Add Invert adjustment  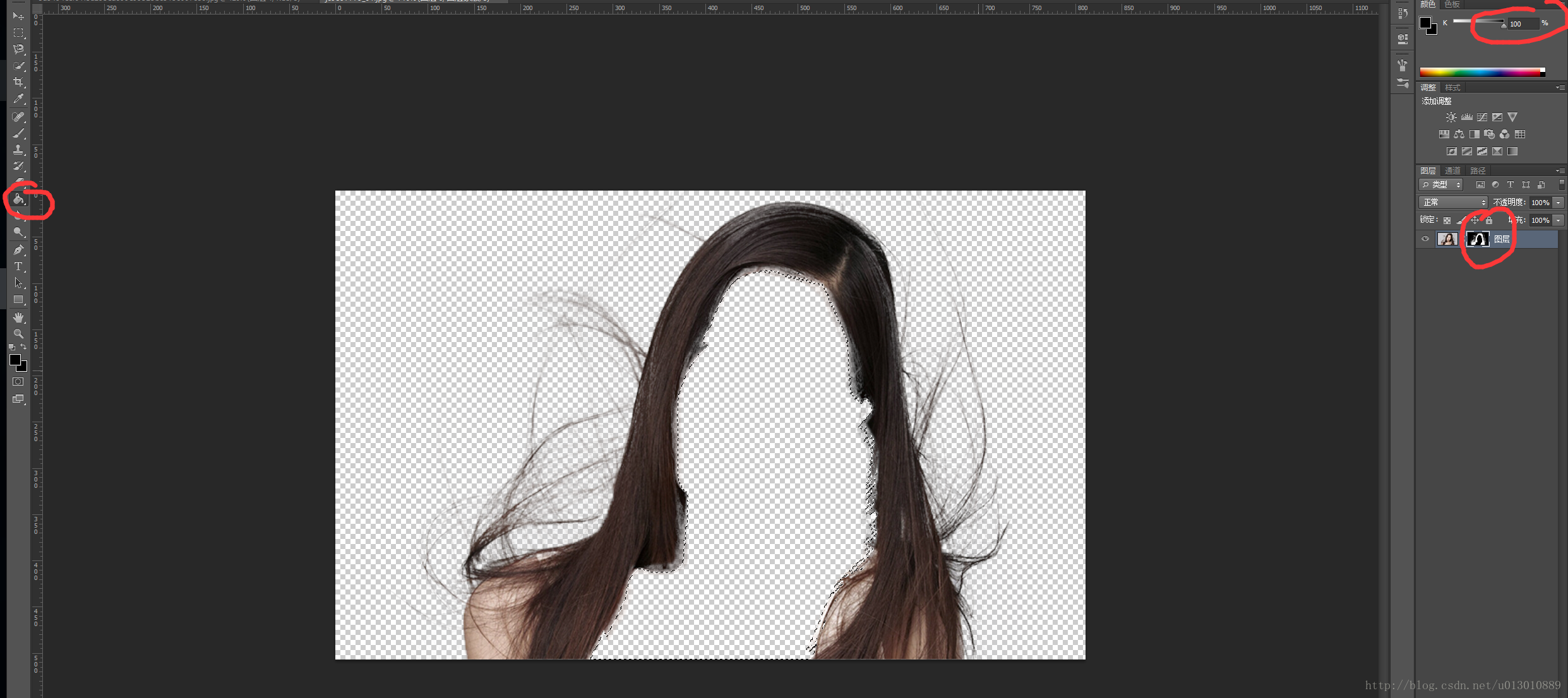1452,151
